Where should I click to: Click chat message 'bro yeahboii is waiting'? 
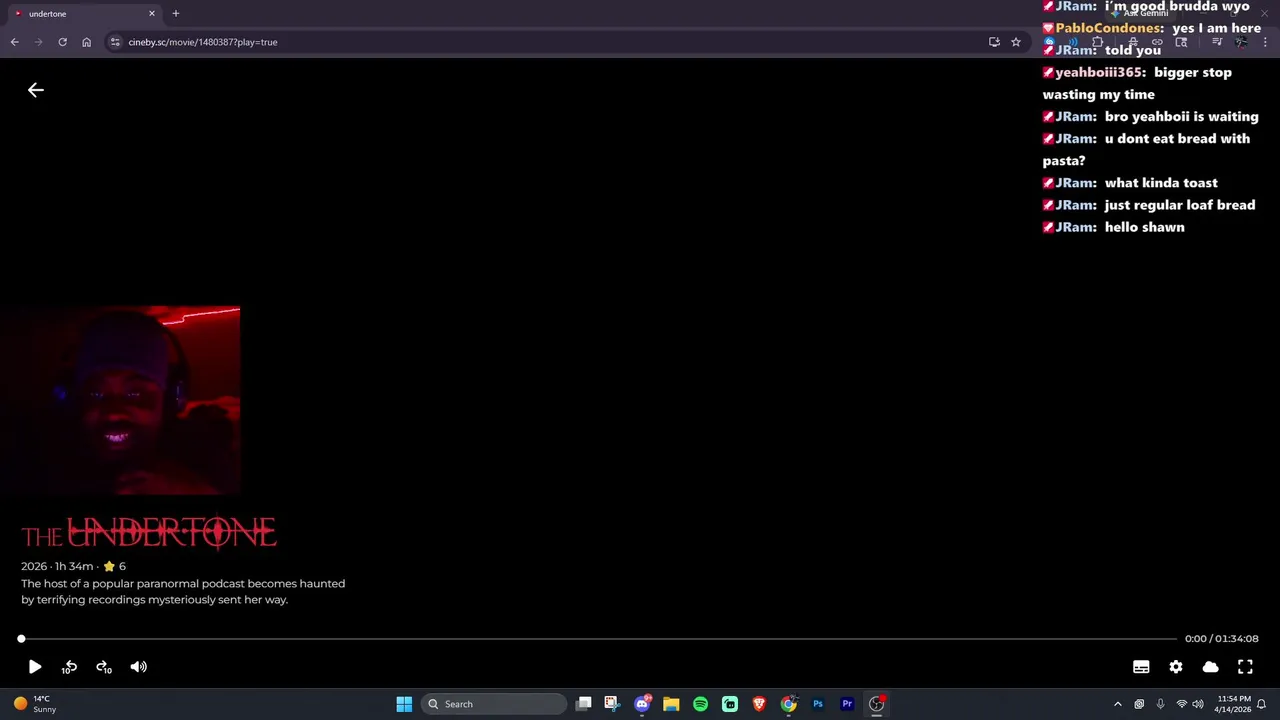pyautogui.click(x=1151, y=116)
